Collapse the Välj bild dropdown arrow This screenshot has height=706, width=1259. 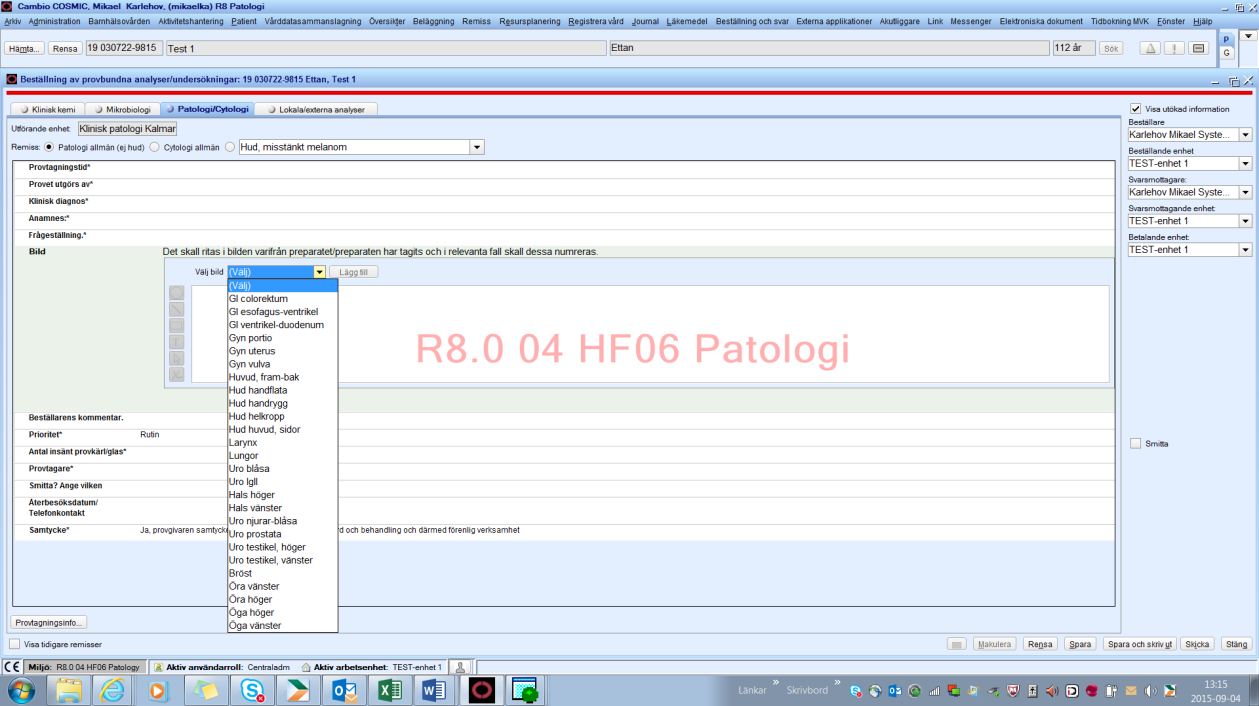point(319,272)
